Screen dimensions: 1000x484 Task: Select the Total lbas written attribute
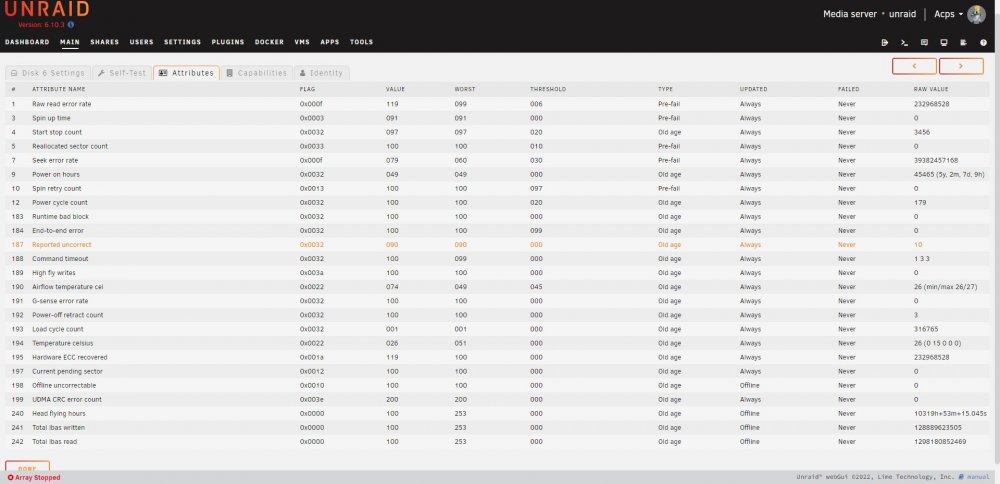(59, 427)
